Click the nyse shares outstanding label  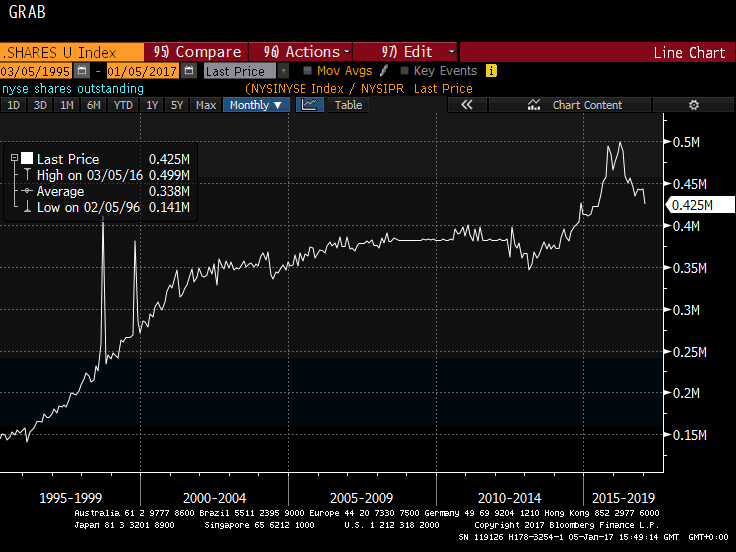coord(73,88)
